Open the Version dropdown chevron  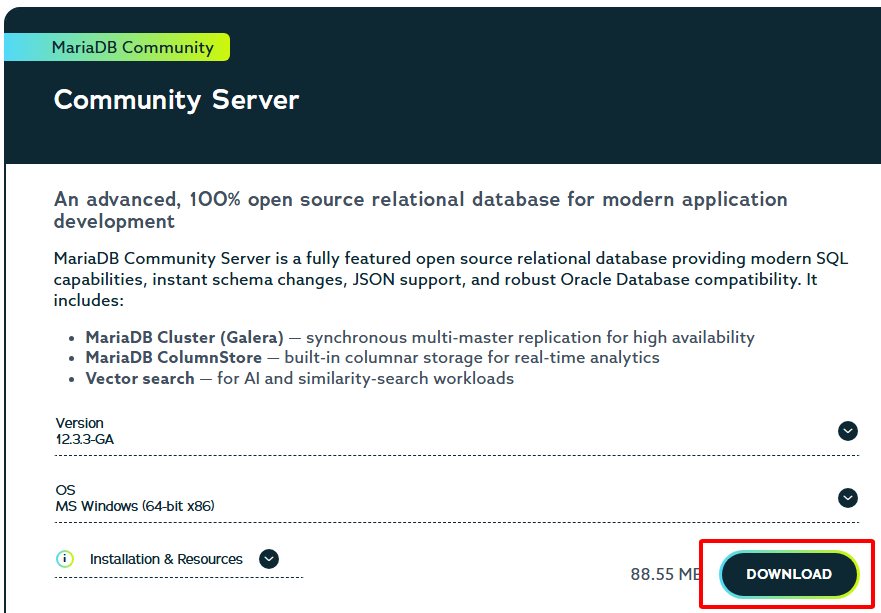(847, 431)
